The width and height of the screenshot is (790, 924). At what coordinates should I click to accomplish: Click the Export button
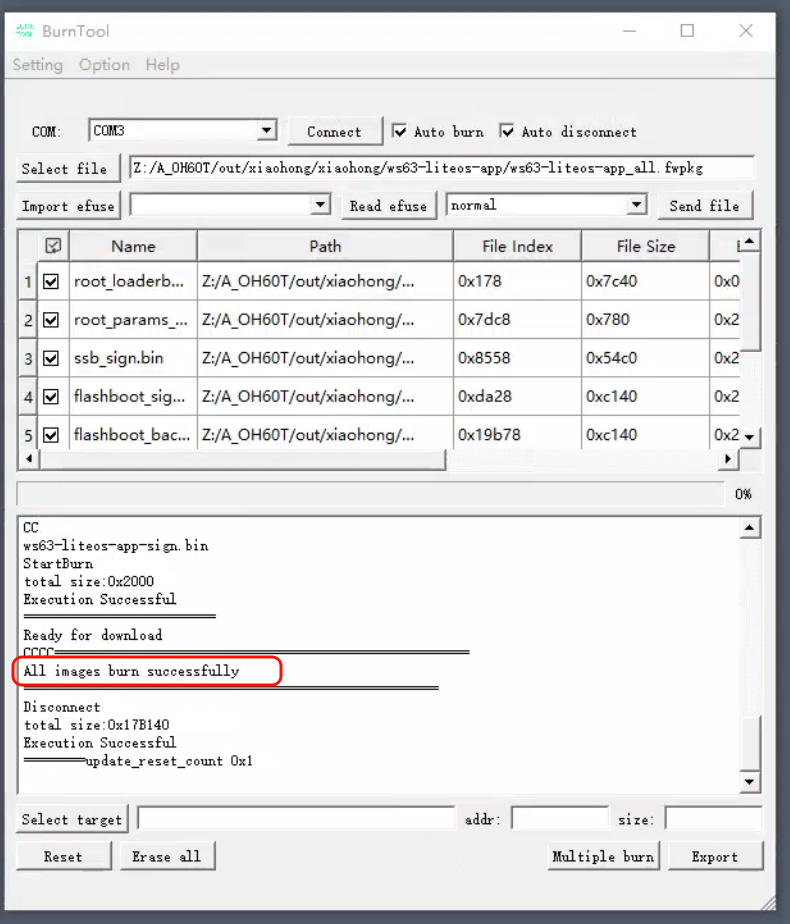715,857
